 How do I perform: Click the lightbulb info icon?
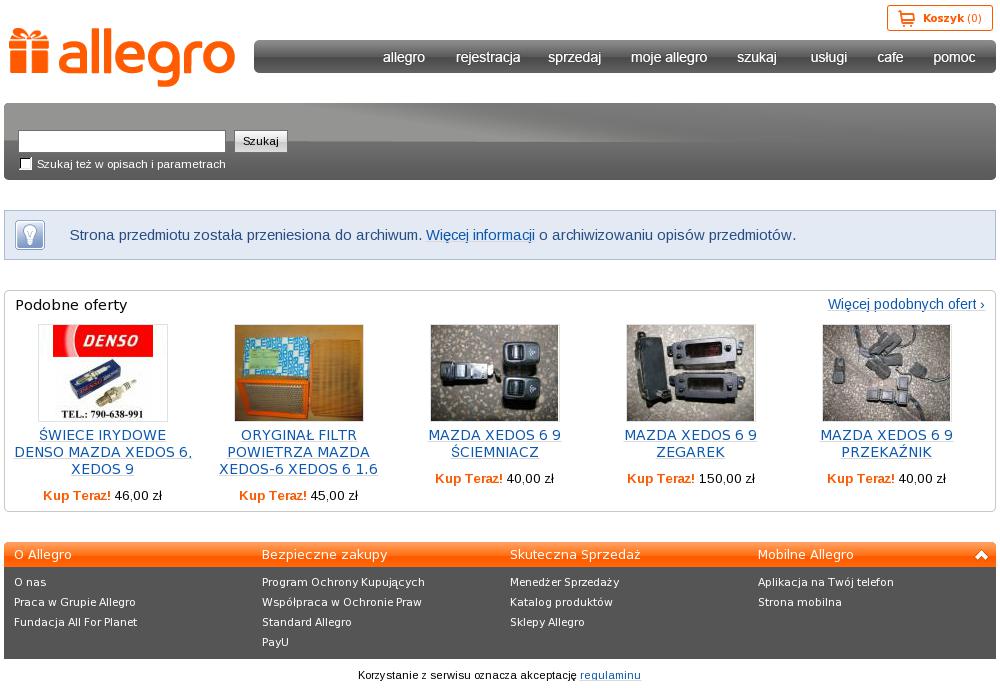(x=30, y=235)
